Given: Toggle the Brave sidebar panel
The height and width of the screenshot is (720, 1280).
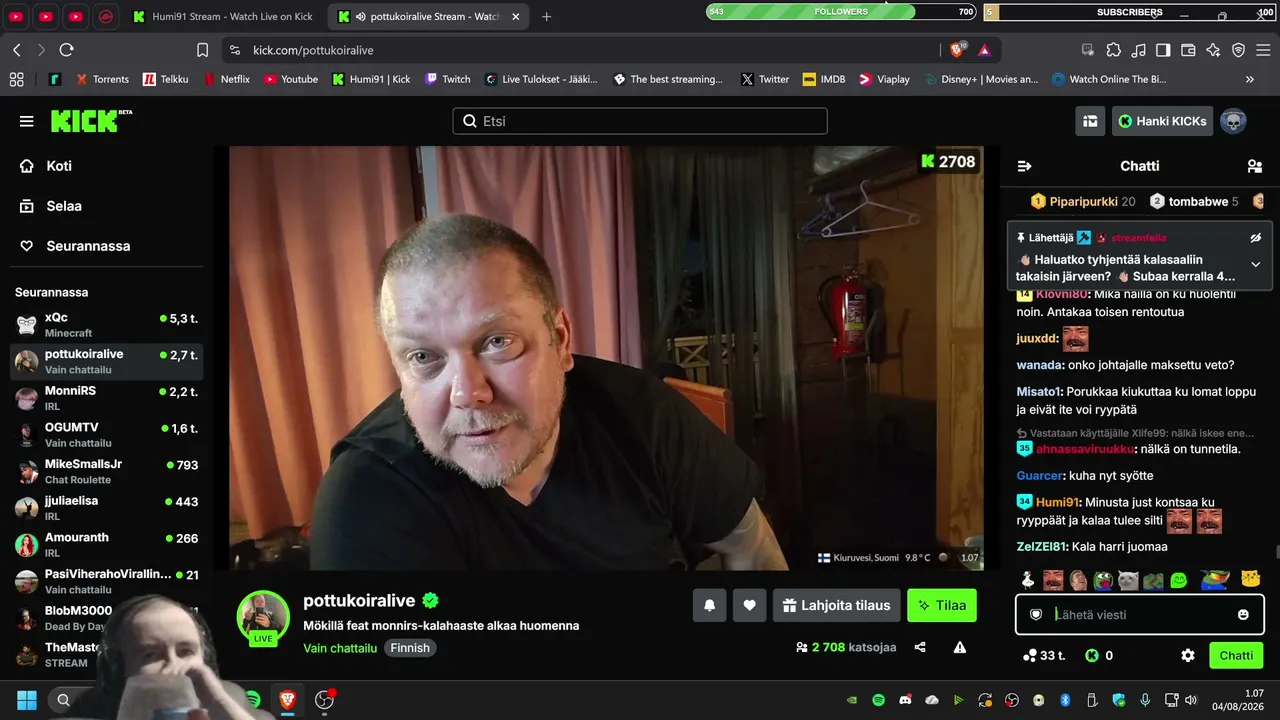Looking at the screenshot, I should coord(1163,50).
